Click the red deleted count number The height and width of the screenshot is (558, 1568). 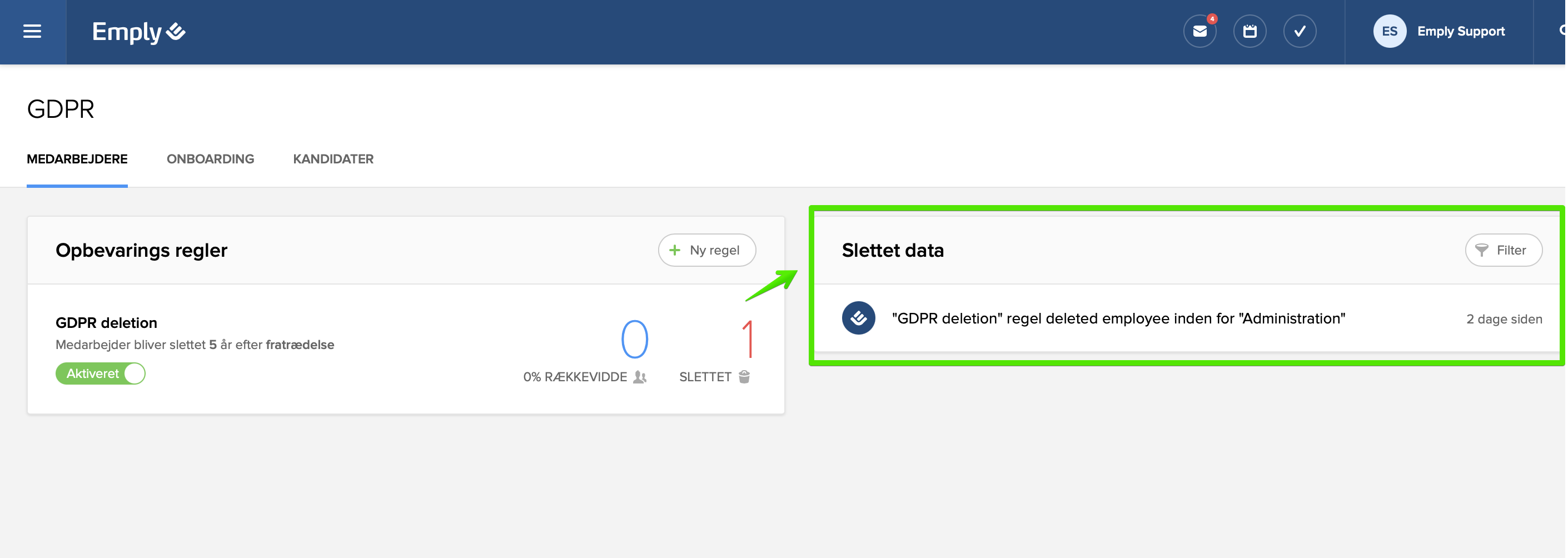pos(748,339)
